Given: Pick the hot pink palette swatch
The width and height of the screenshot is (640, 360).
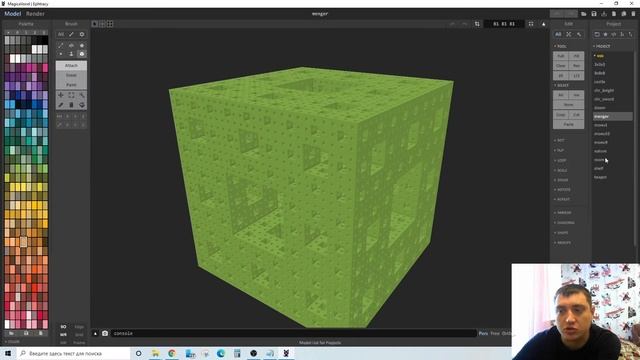Looking at the screenshot, I should 45,68.
